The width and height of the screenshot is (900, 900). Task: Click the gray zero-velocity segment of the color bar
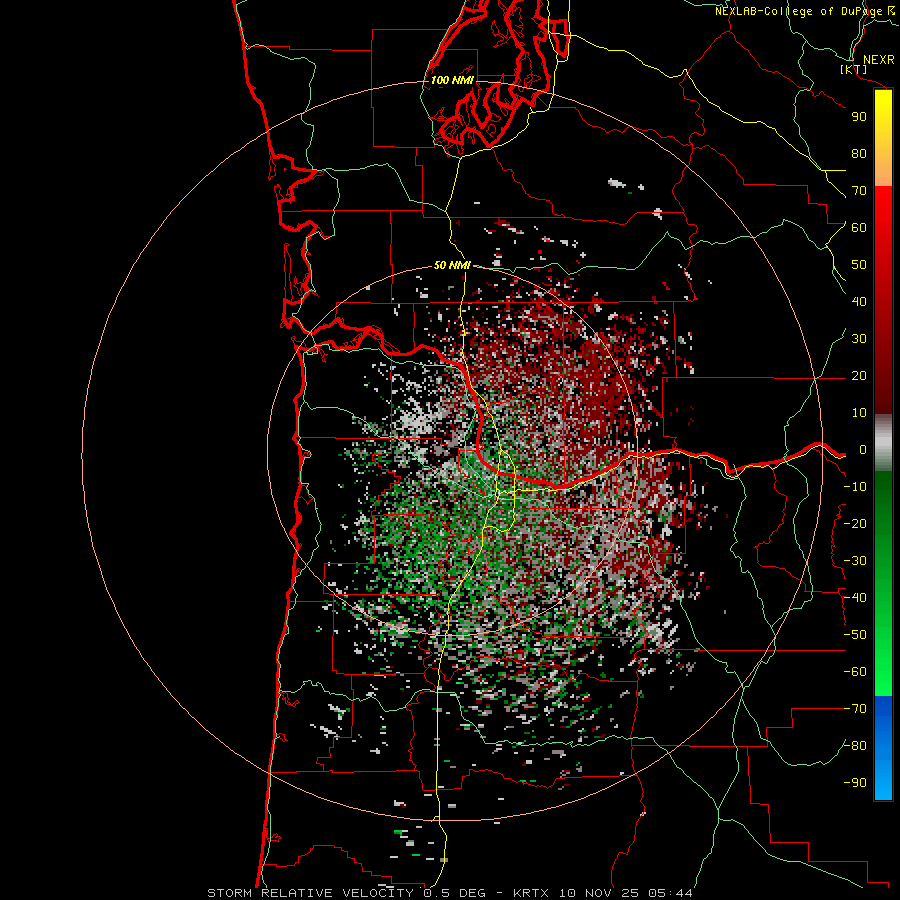click(883, 442)
